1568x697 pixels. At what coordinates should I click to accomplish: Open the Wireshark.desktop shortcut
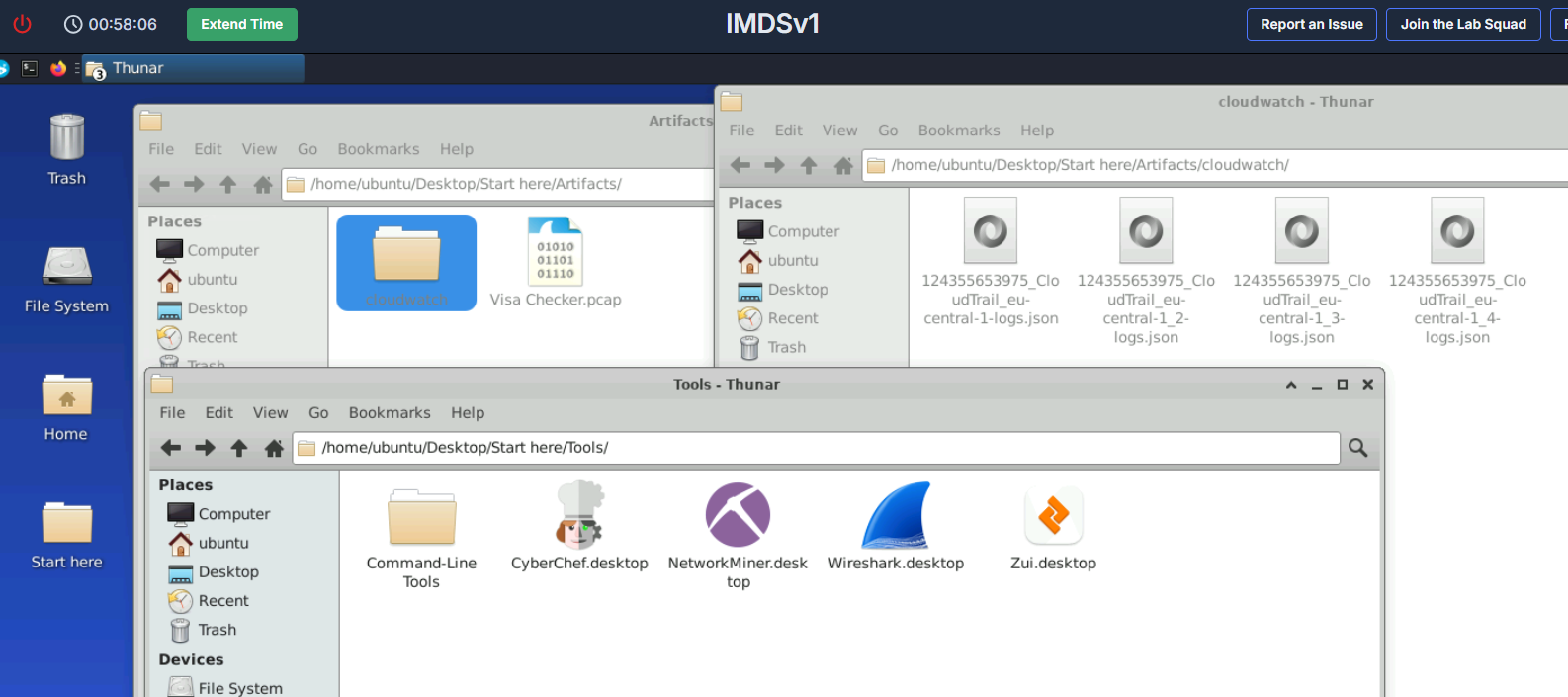coord(896,527)
